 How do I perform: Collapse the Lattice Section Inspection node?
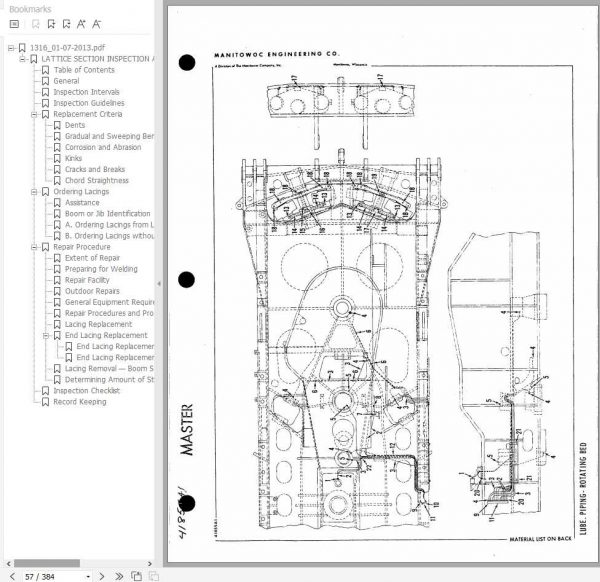click(23, 59)
